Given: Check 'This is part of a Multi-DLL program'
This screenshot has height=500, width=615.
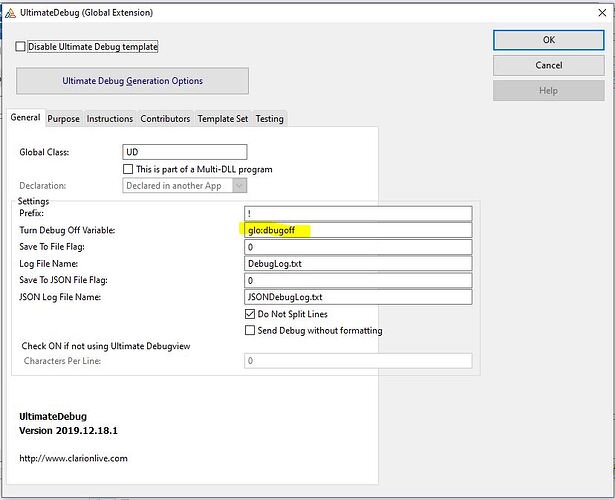Looking at the screenshot, I should [x=128, y=169].
